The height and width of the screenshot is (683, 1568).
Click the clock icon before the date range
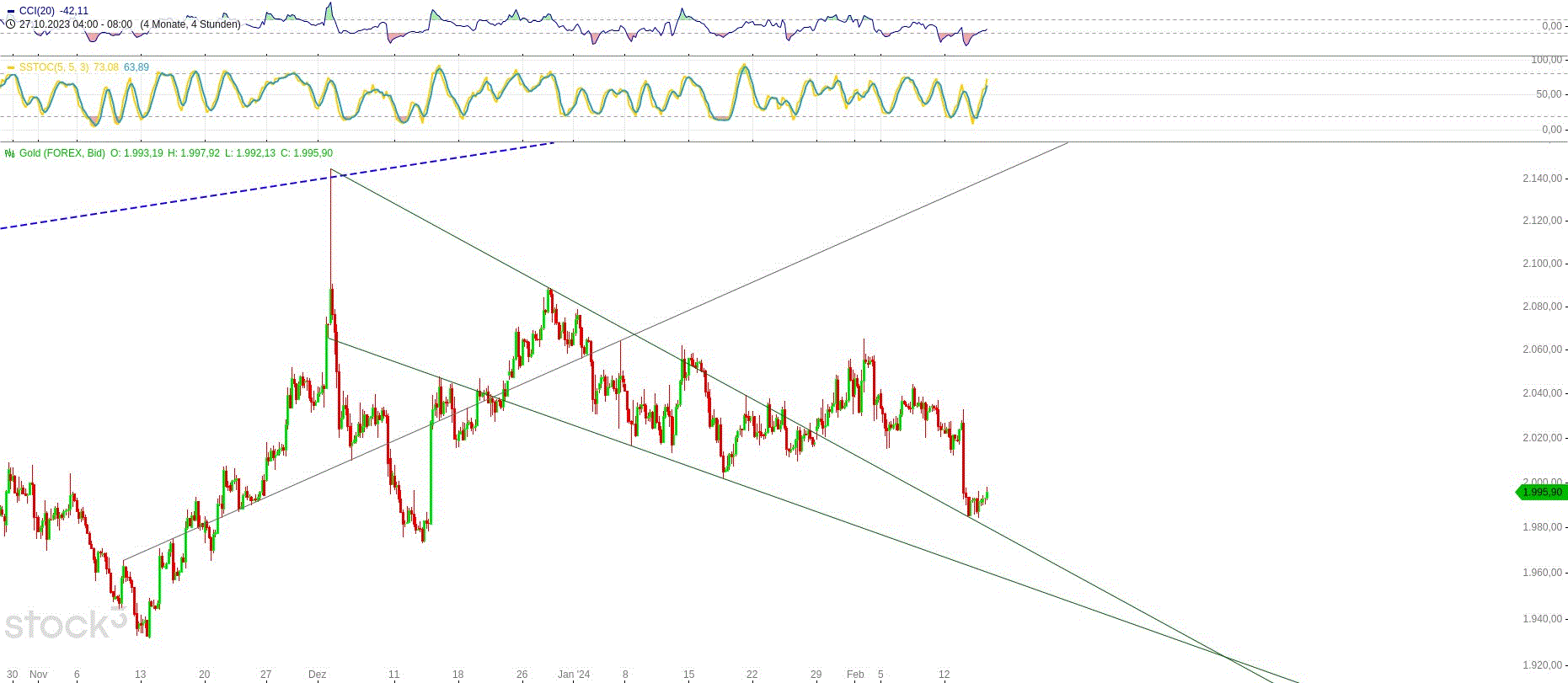10,24
